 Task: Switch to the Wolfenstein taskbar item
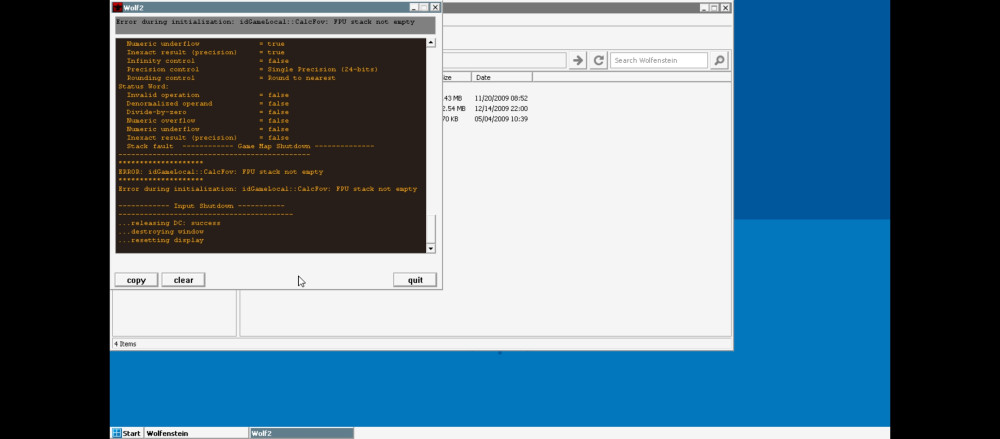(x=195, y=433)
